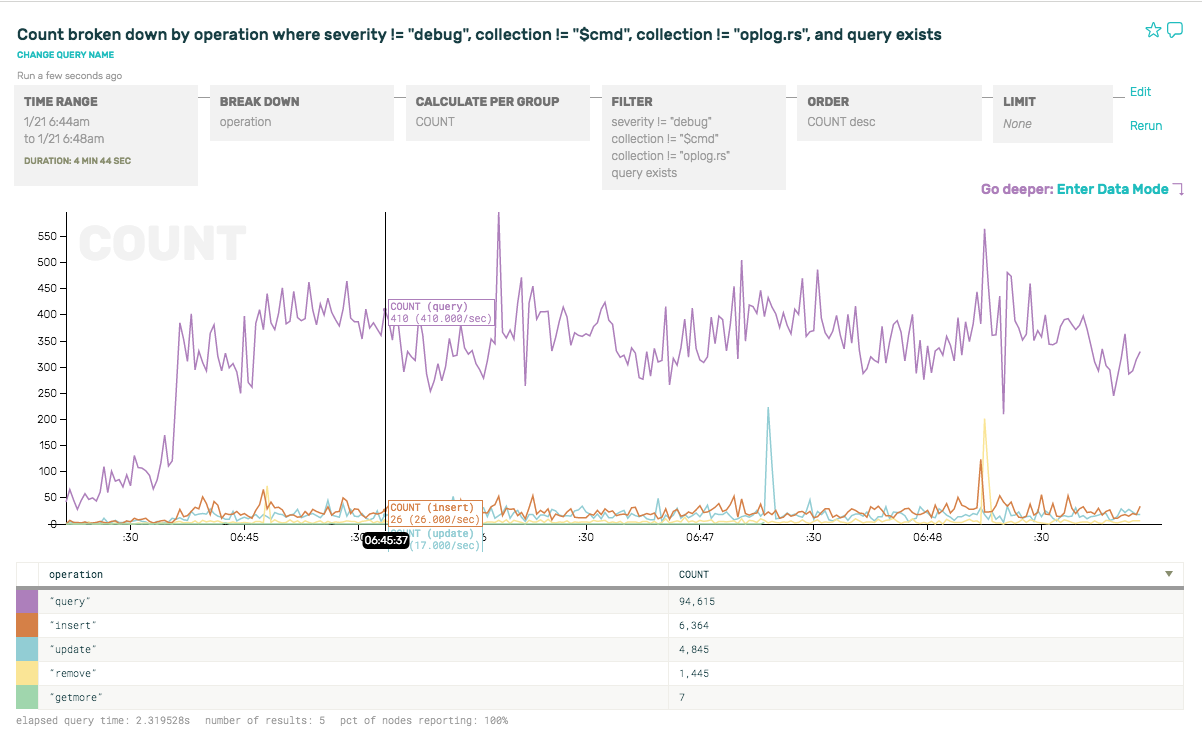The width and height of the screenshot is (1202, 745).
Task: Star this query with the star icon
Action: click(1153, 31)
